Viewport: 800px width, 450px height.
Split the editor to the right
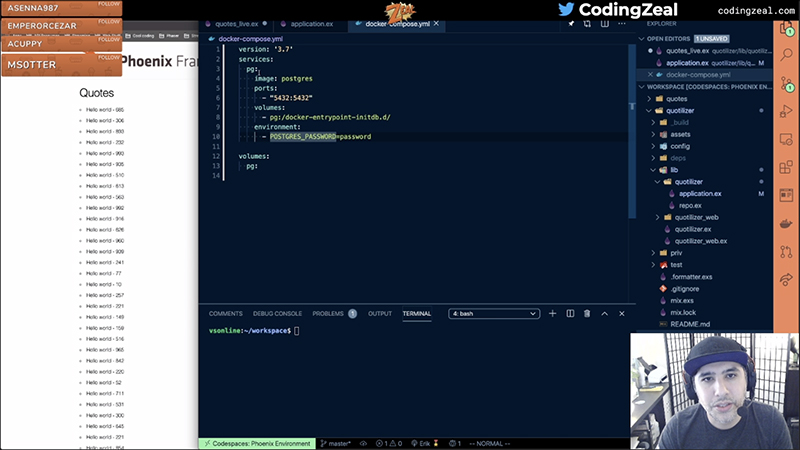pos(605,23)
